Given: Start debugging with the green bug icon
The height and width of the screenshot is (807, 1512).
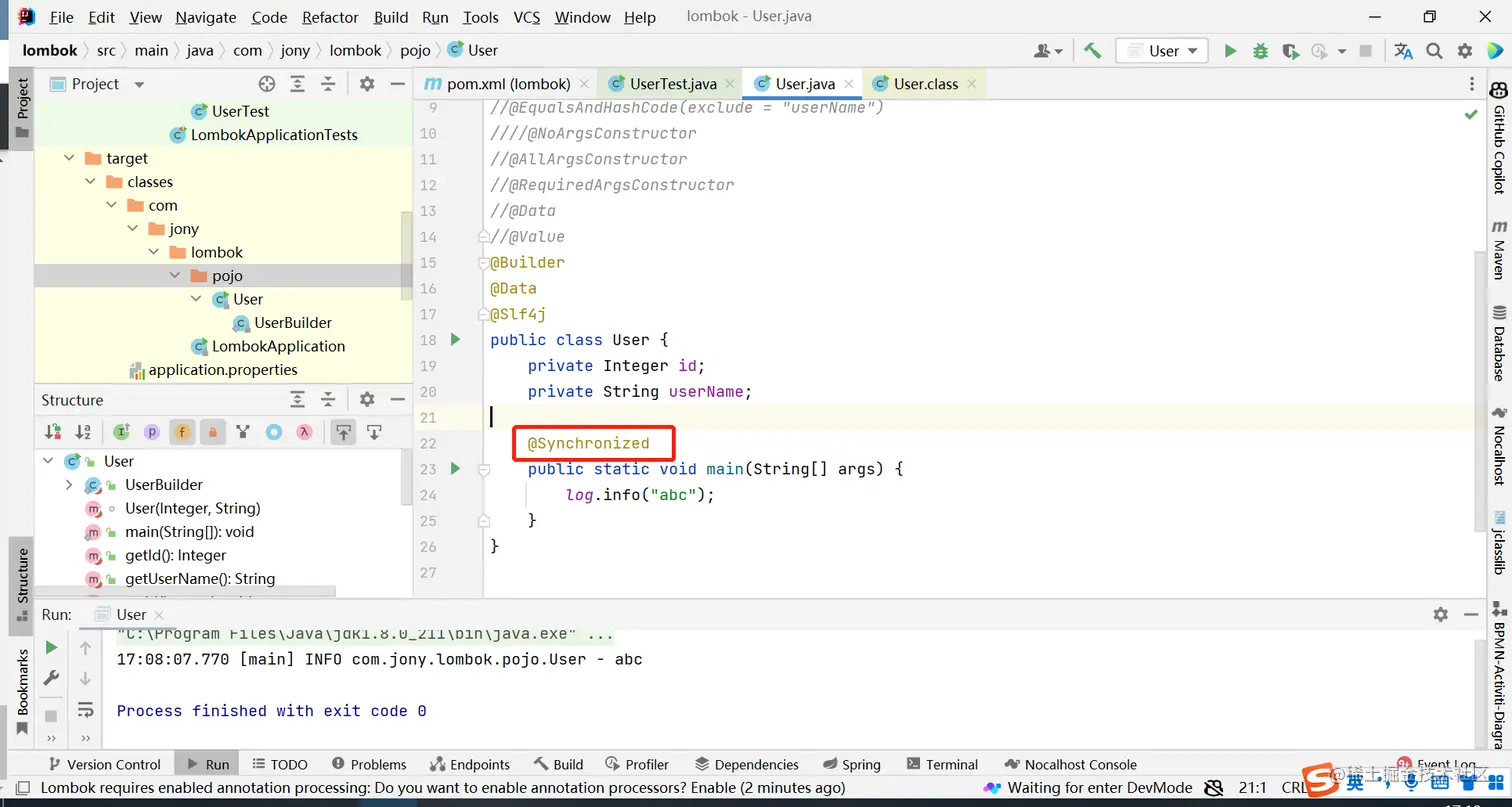Looking at the screenshot, I should tap(1260, 51).
